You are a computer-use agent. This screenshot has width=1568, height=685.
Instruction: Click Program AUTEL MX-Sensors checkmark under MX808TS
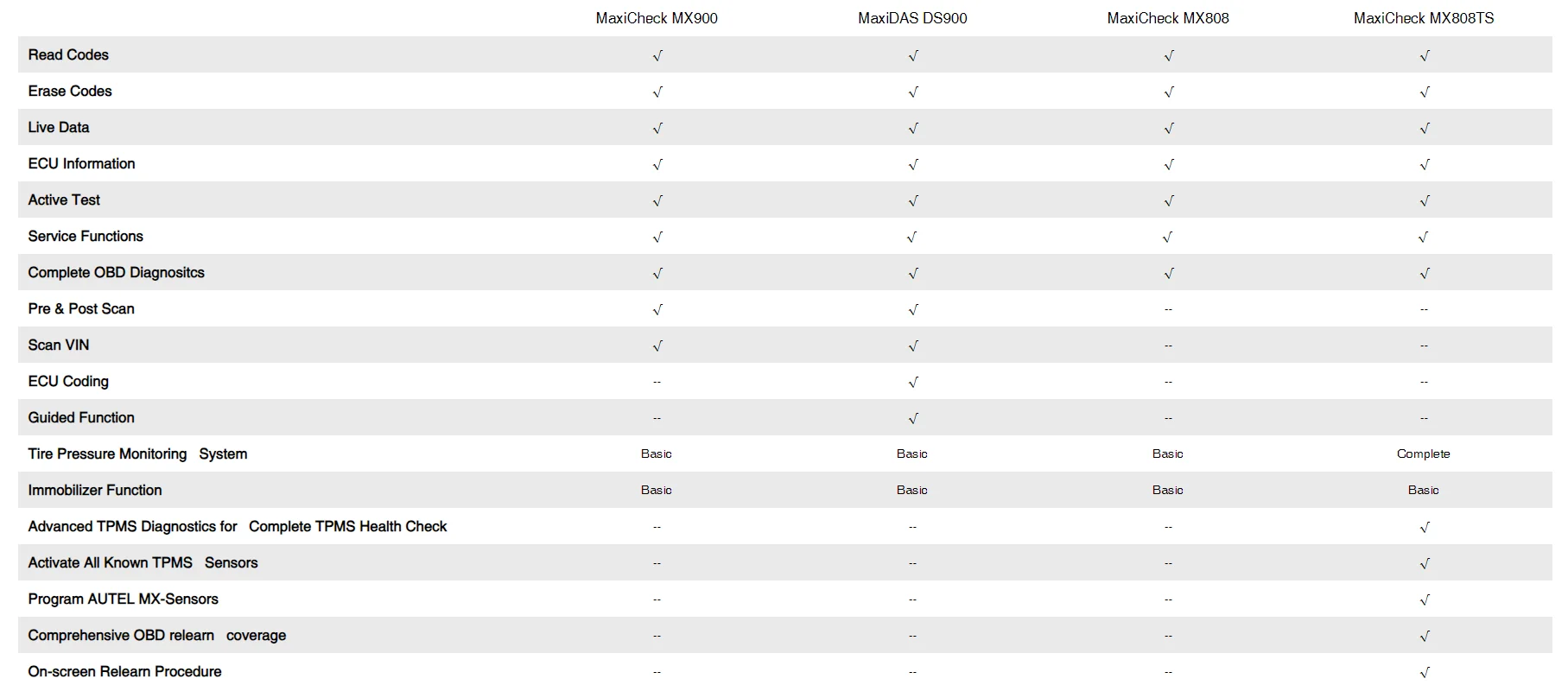[x=1425, y=599]
